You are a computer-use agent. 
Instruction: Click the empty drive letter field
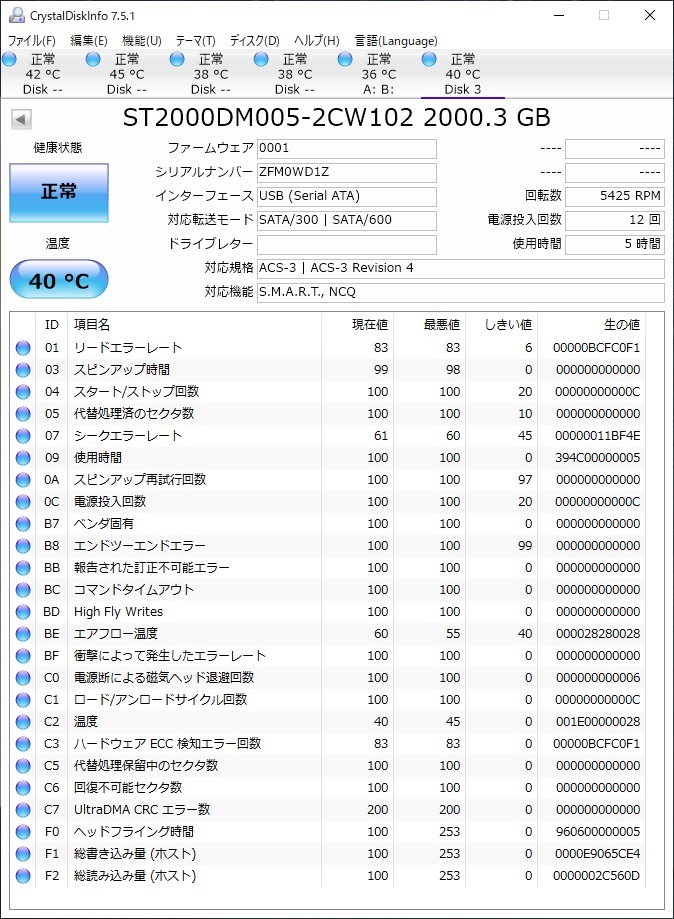(x=347, y=244)
